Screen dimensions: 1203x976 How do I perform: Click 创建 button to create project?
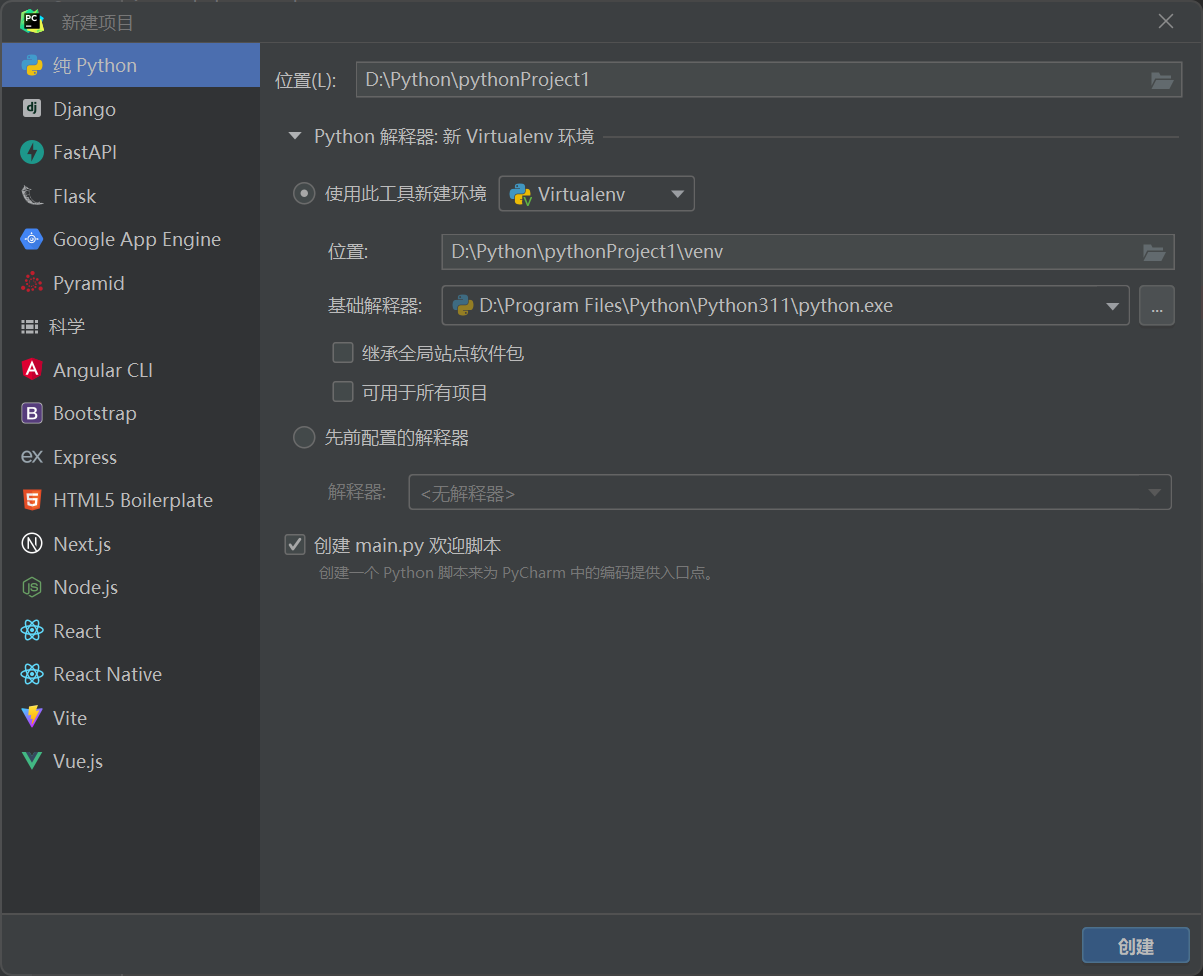coord(1135,947)
